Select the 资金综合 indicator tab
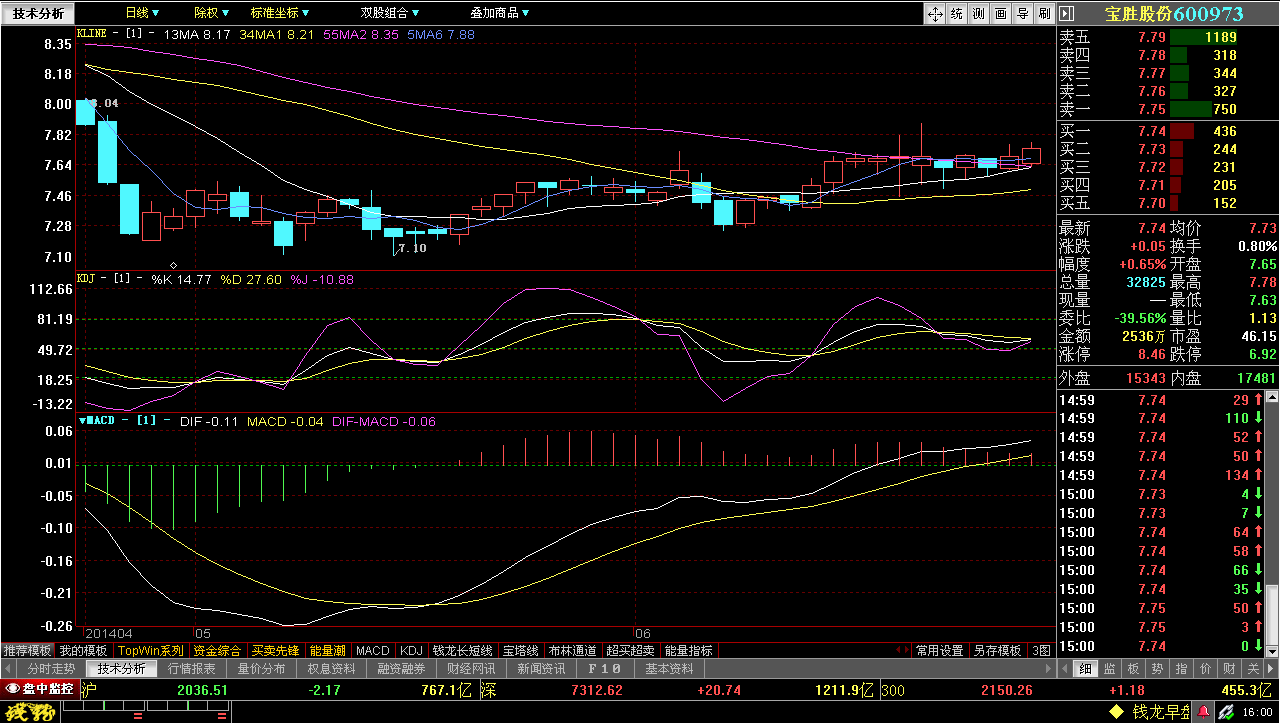The width and height of the screenshot is (1280, 723). tap(217, 650)
